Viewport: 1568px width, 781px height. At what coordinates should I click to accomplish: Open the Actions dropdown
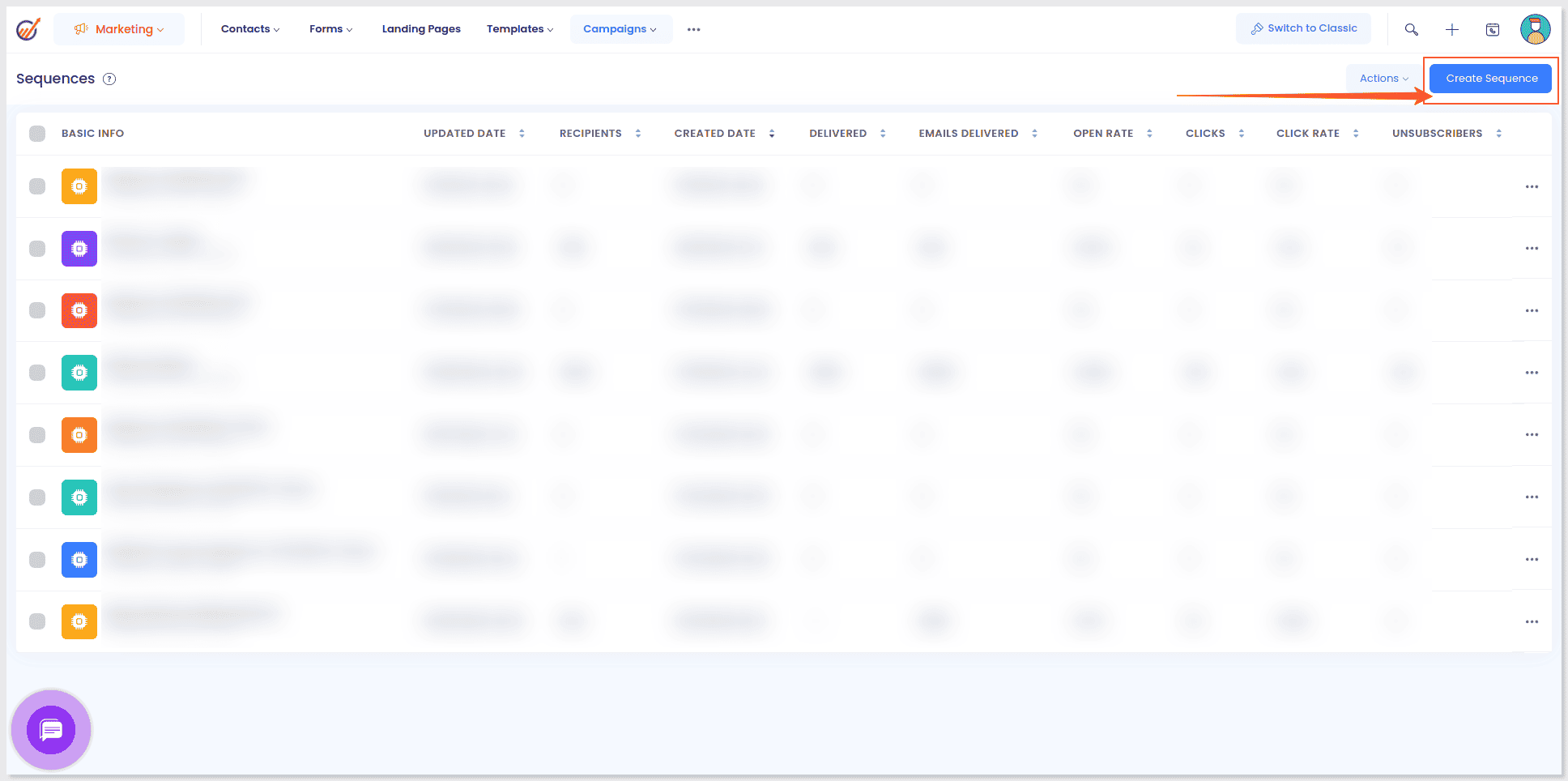1383,79
